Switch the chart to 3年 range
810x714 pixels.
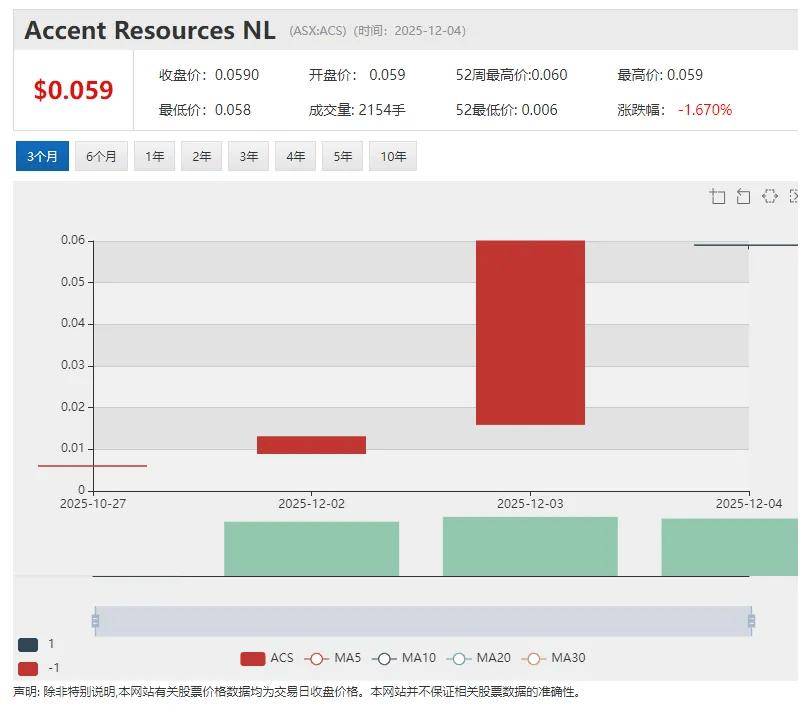[249, 156]
